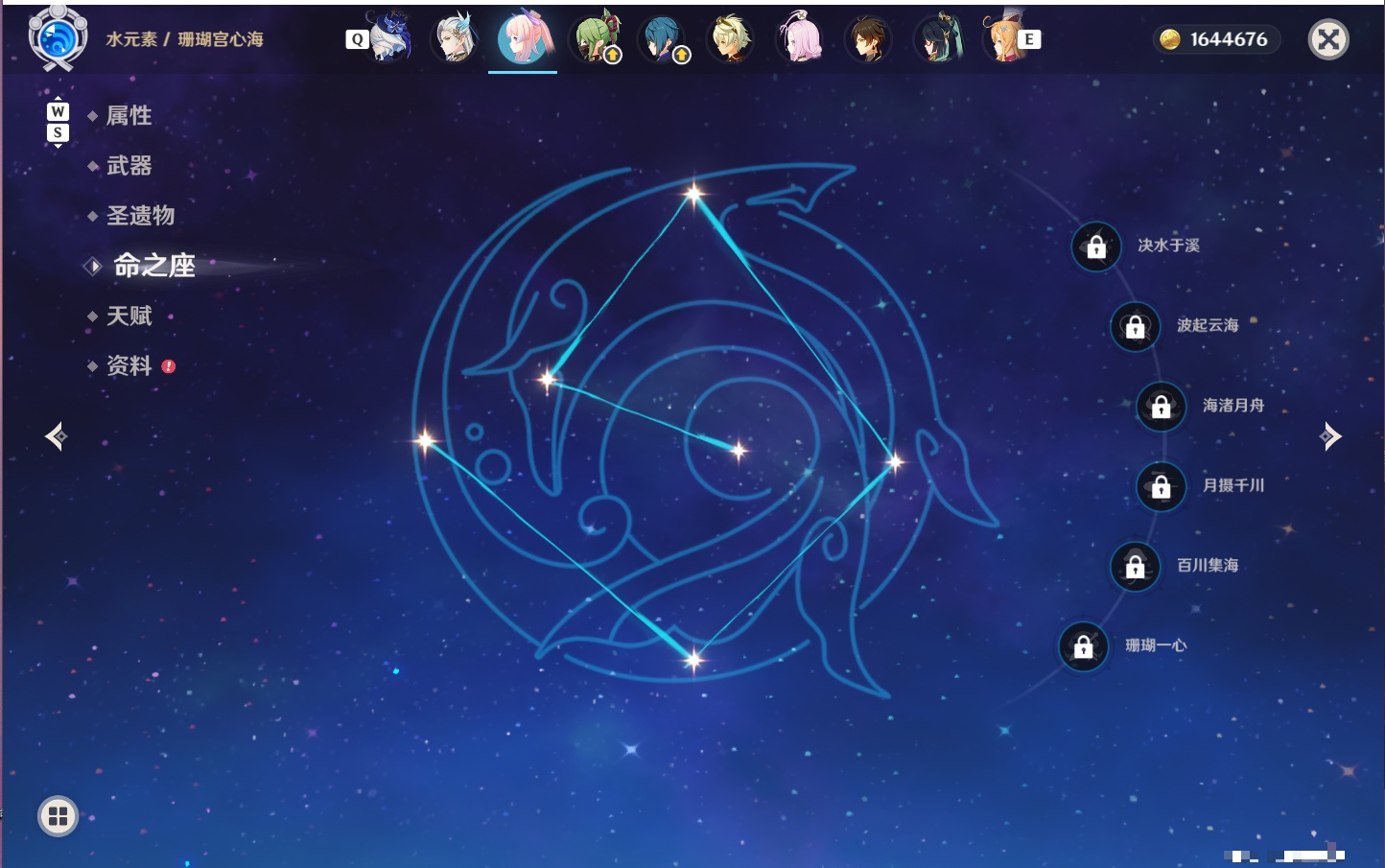The image size is (1385, 868).
Task: Select the orange-blonde character wearing a hat
Action: (1002, 38)
